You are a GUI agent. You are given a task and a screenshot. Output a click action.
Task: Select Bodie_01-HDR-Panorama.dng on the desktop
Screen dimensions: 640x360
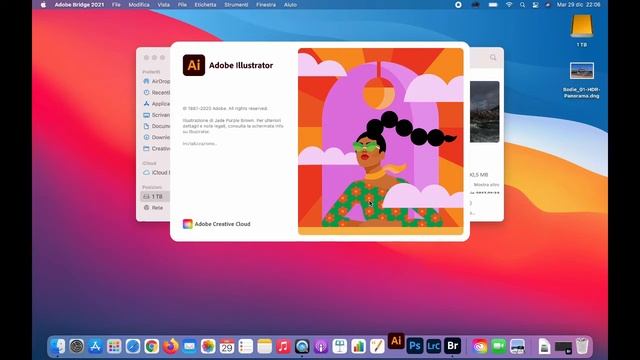point(582,80)
